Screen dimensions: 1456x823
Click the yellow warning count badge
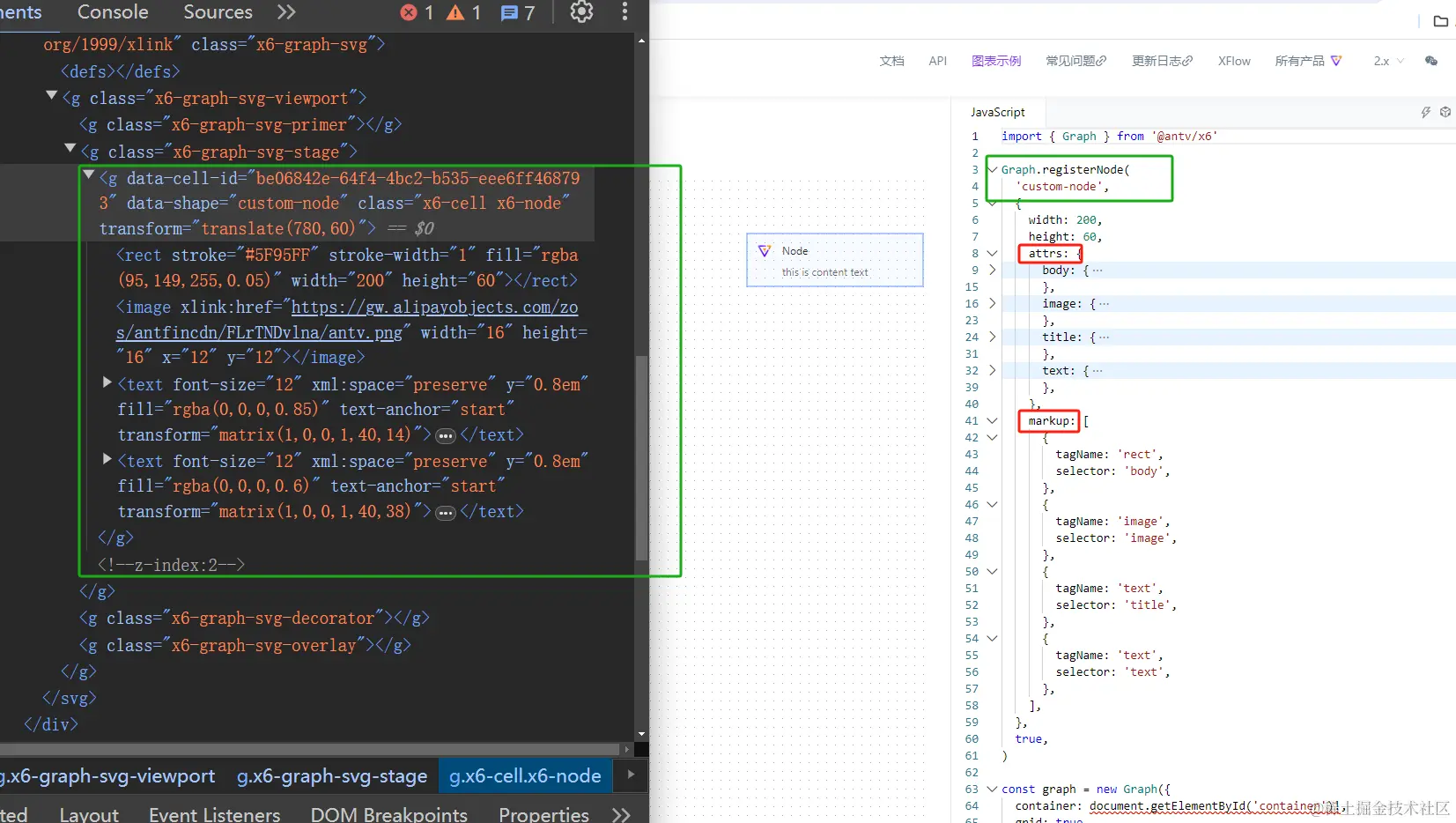[464, 12]
